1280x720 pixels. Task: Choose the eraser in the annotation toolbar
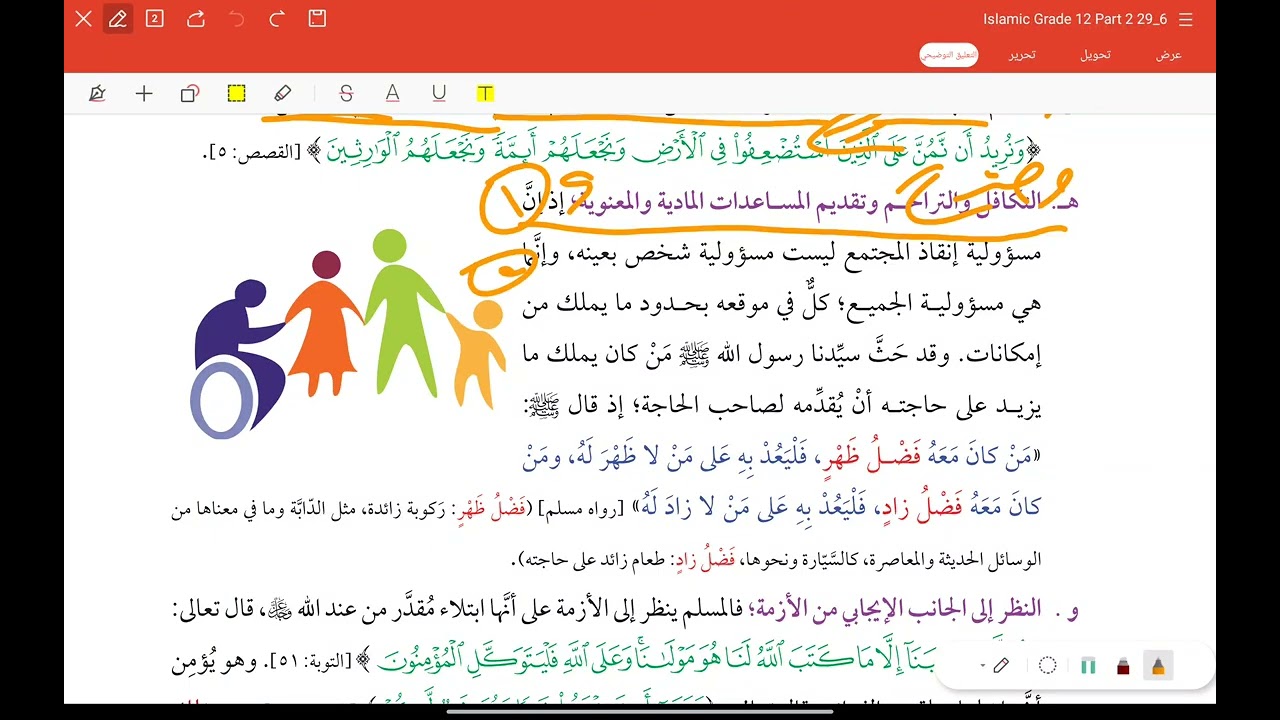[283, 93]
